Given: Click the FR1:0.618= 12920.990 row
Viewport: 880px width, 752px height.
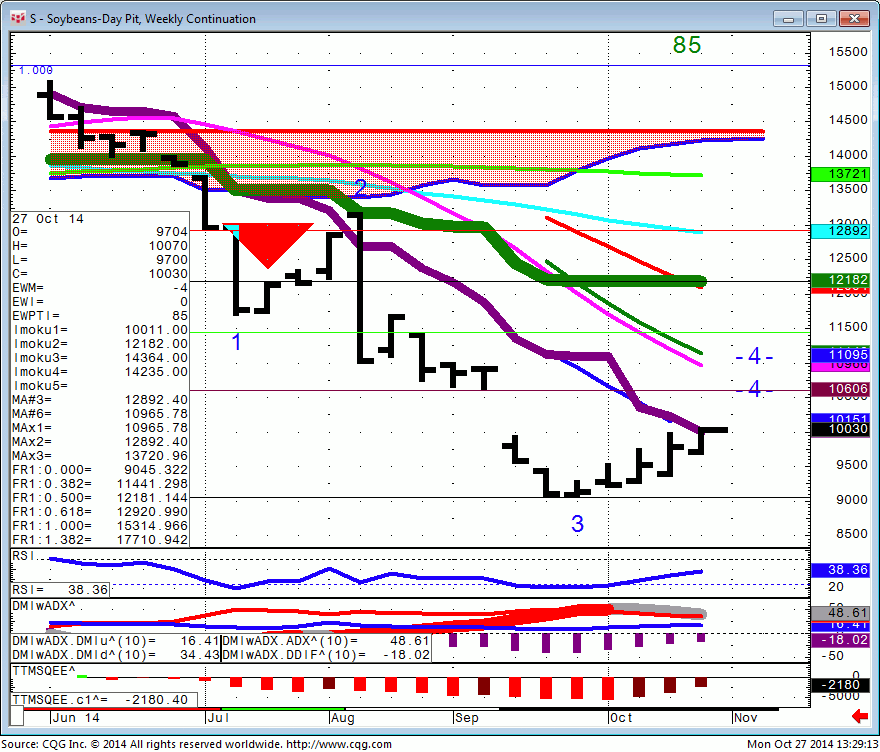Looking at the screenshot, I should (100, 512).
